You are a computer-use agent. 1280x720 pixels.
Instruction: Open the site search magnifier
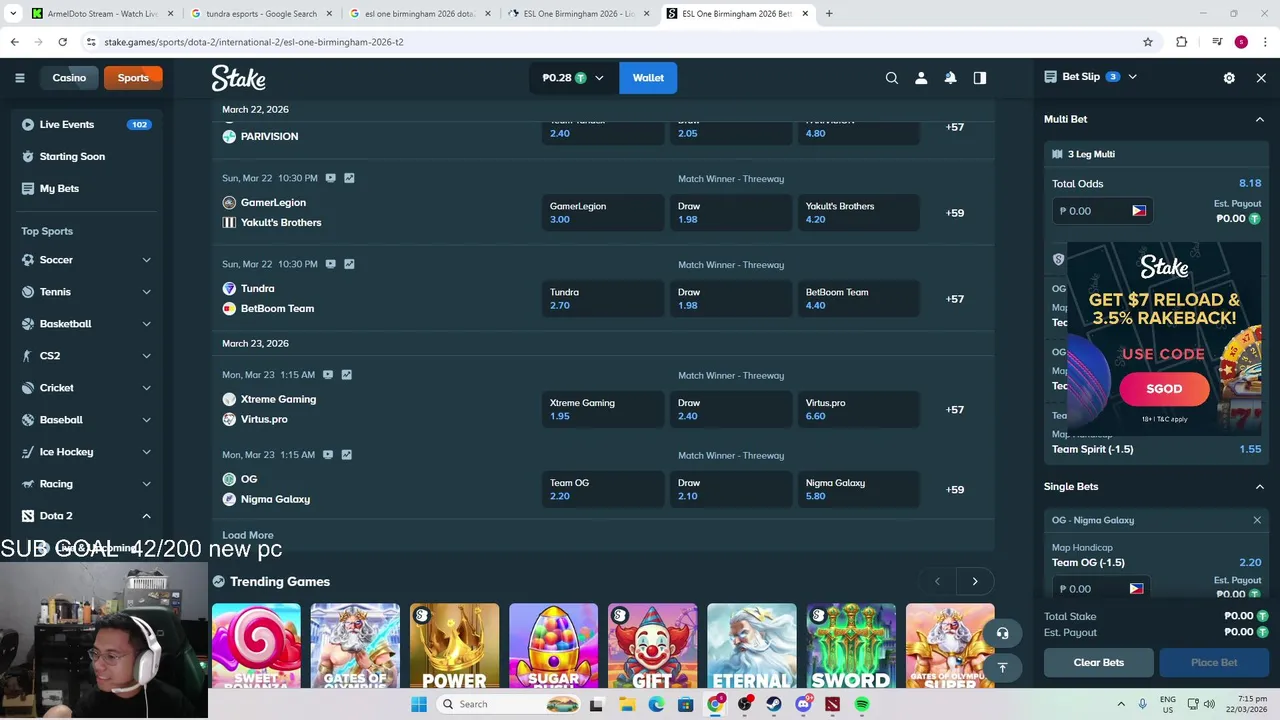892,78
